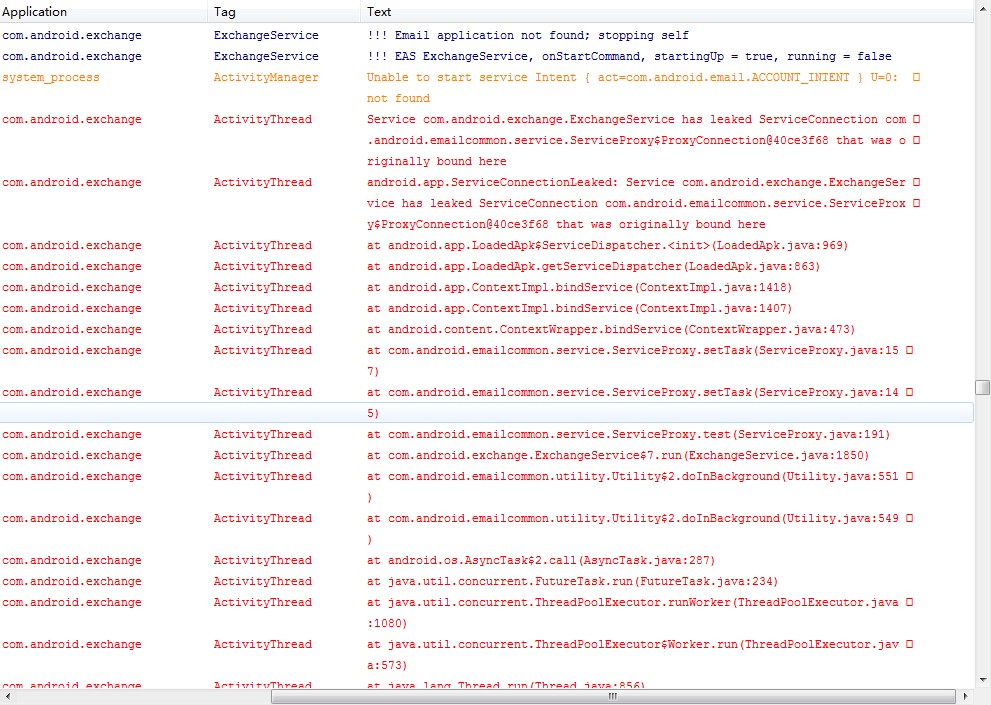Viewport: 991px width, 705px height.
Task: Select the 'EAS ExchangeService, onStartCommand' log line
Action: [629, 56]
